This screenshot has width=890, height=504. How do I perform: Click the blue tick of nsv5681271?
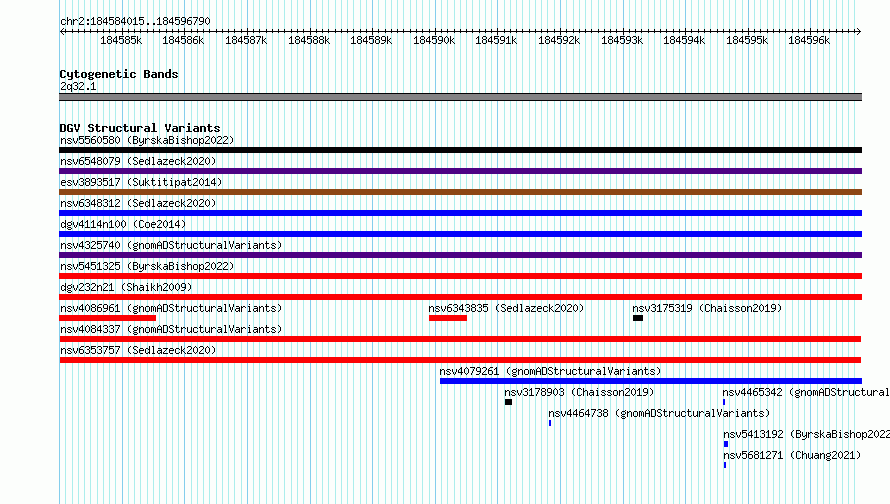coord(725,465)
